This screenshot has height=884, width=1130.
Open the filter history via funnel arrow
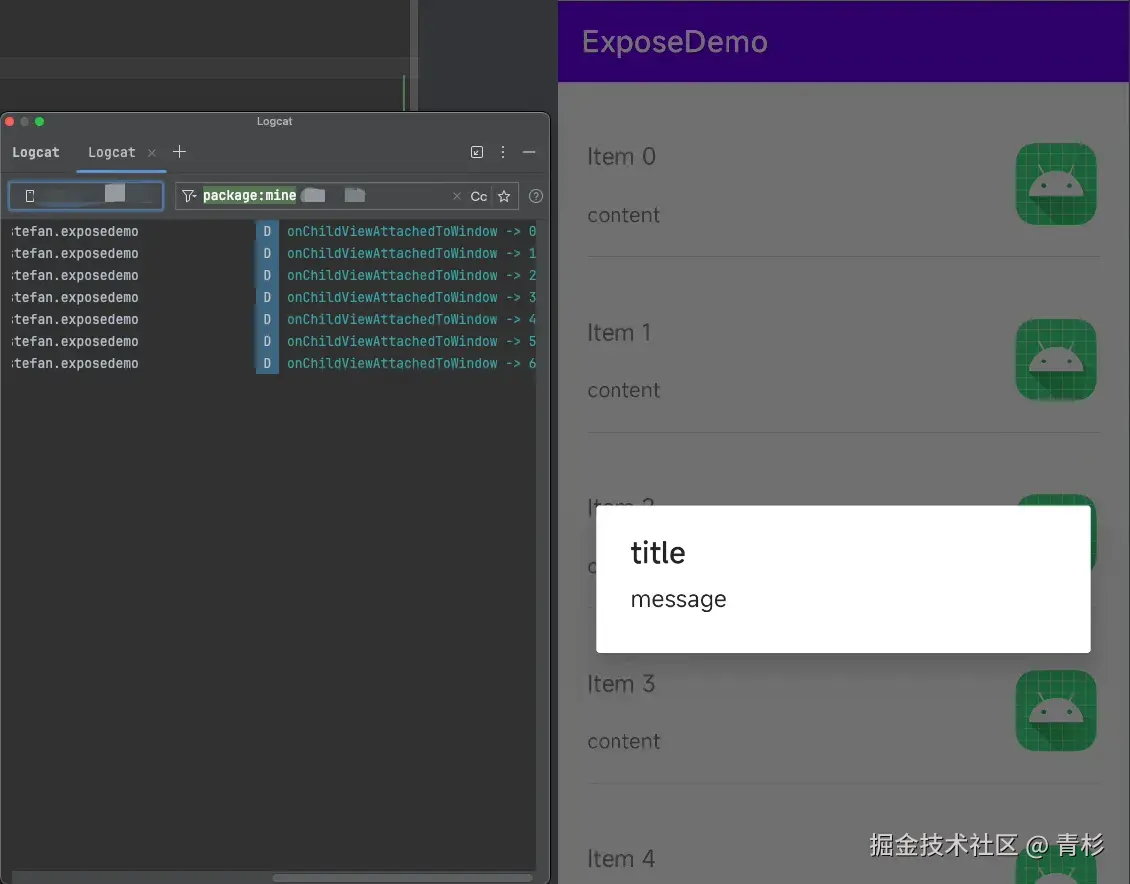click(x=196, y=196)
